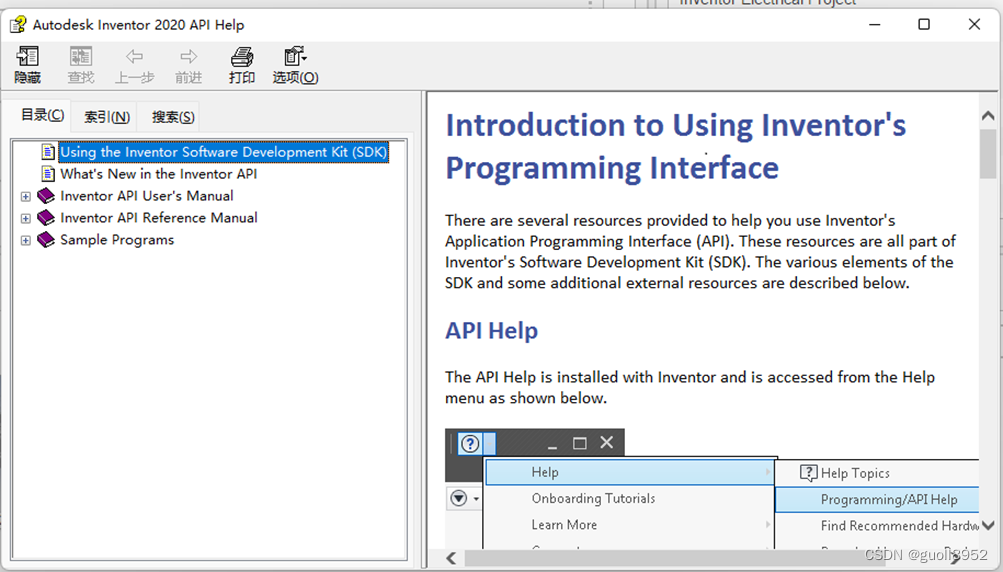
Task: Click the round dropdown arrow icon in the illustration
Action: [459, 498]
